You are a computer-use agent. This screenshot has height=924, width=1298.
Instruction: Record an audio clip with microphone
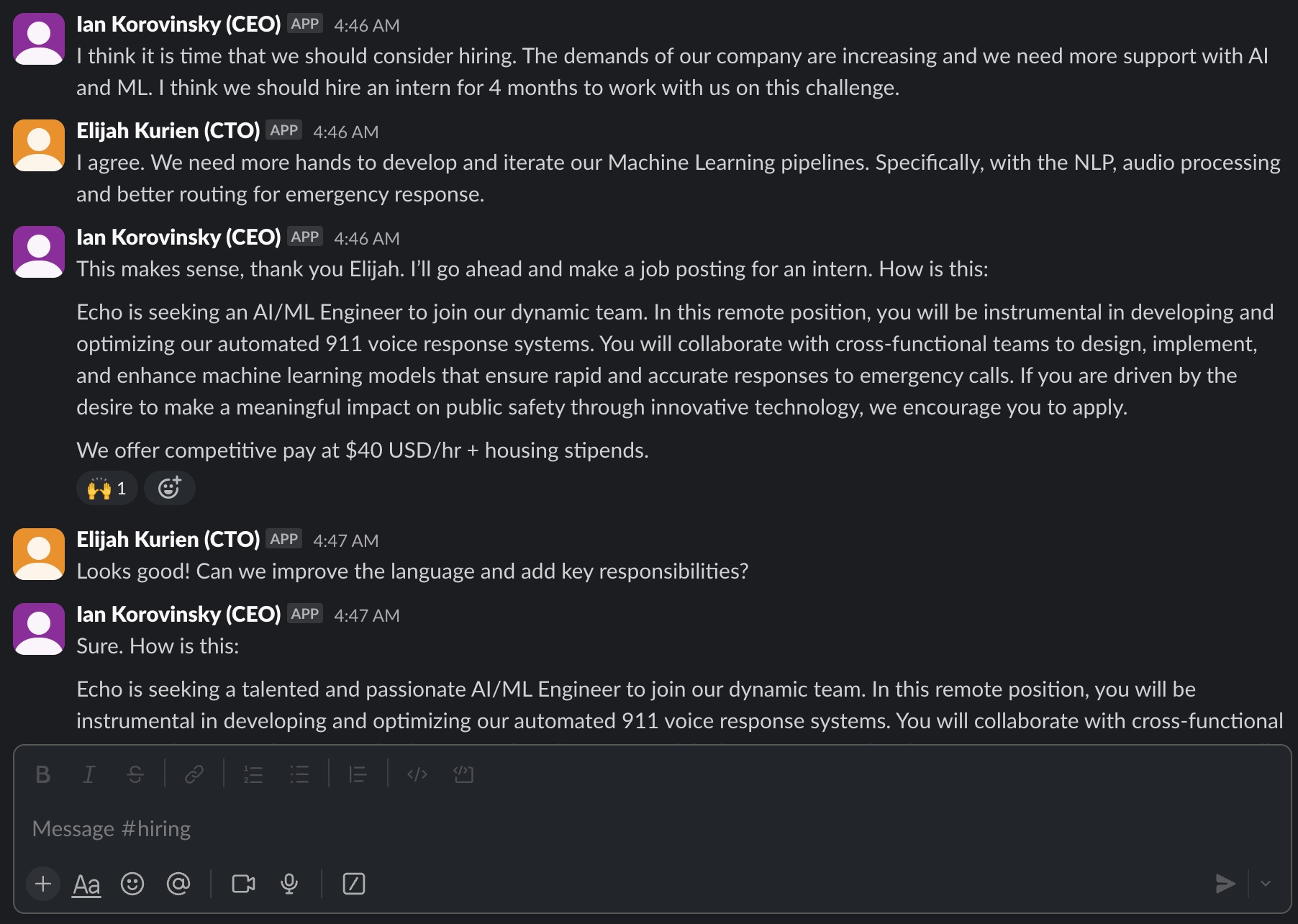(x=289, y=884)
